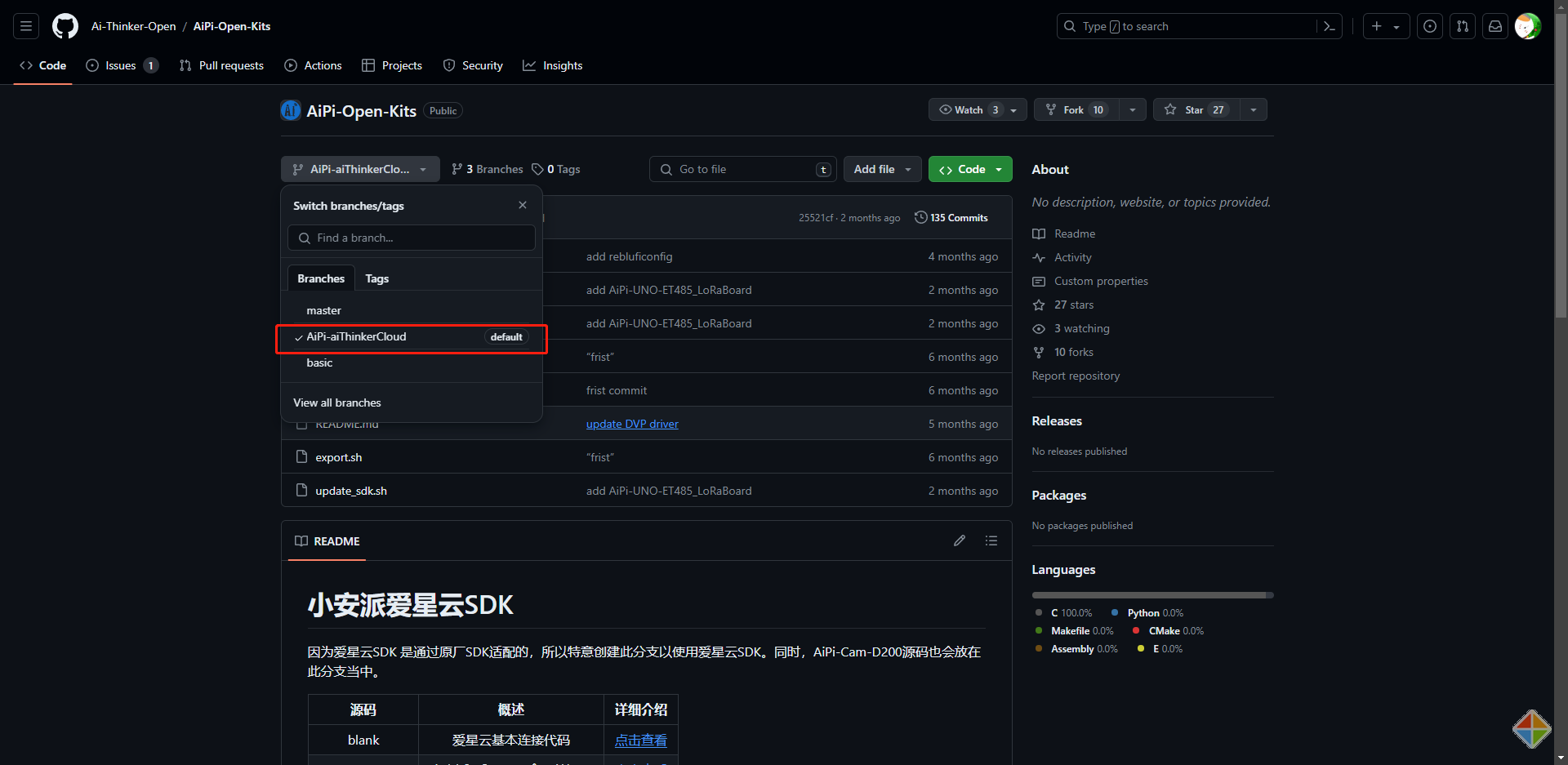The height and width of the screenshot is (765, 1568).
Task: View the 3 Branches link
Action: click(488, 169)
